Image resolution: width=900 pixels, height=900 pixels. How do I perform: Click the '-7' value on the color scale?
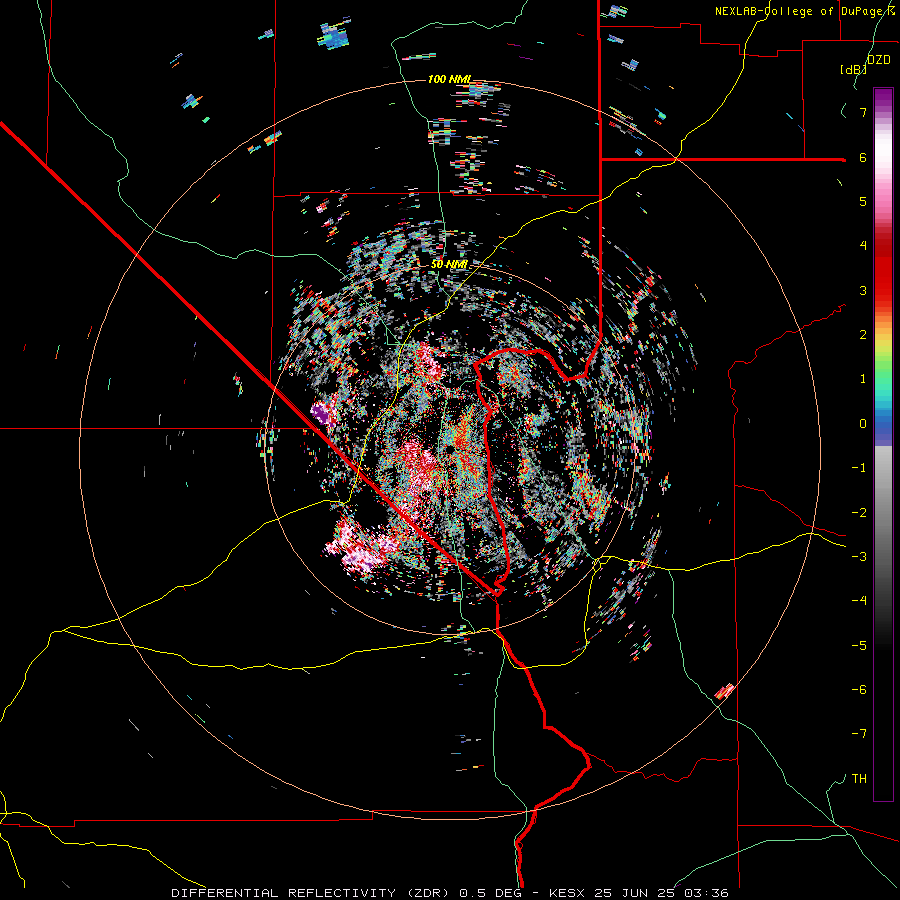pyautogui.click(x=859, y=734)
